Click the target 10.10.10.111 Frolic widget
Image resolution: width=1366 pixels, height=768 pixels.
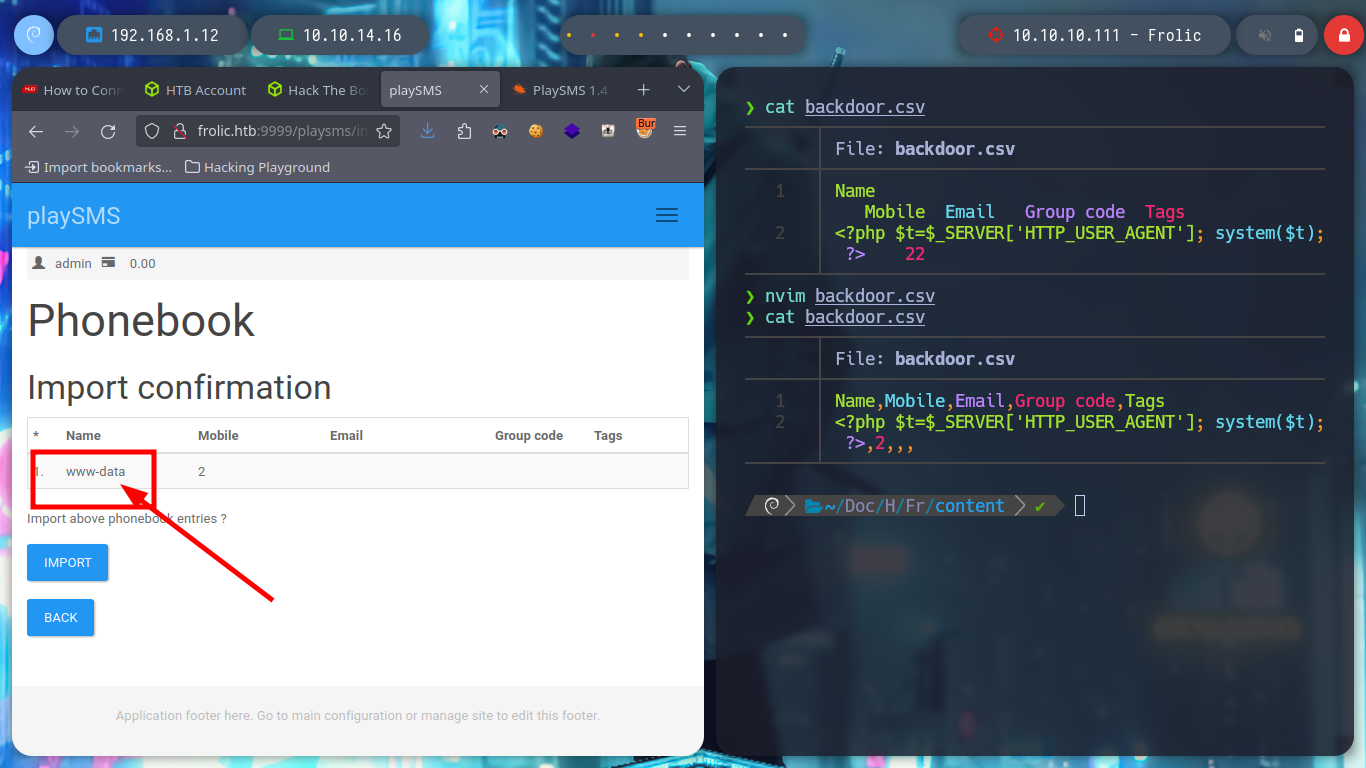pos(1094,35)
